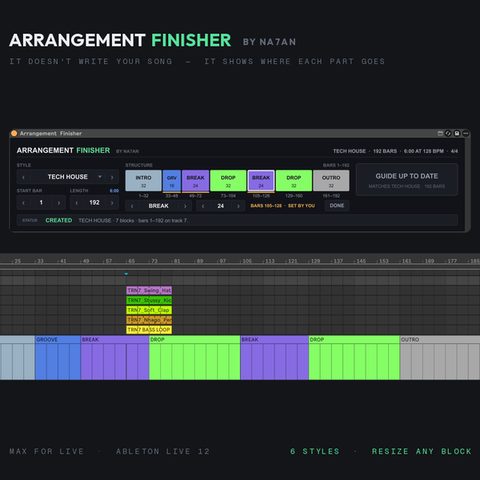480x480 pixels.
Task: Click the cyan playhead insert marker
Action: 126,274
